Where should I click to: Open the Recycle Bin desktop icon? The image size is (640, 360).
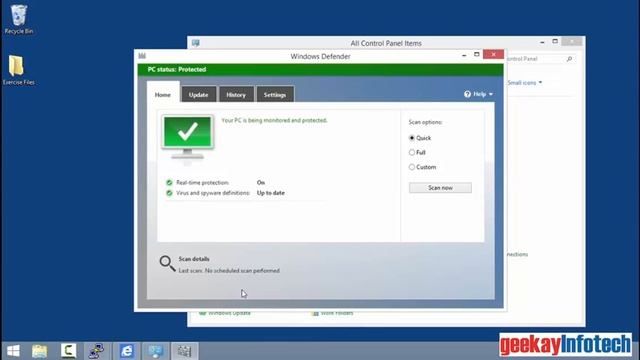(18, 19)
